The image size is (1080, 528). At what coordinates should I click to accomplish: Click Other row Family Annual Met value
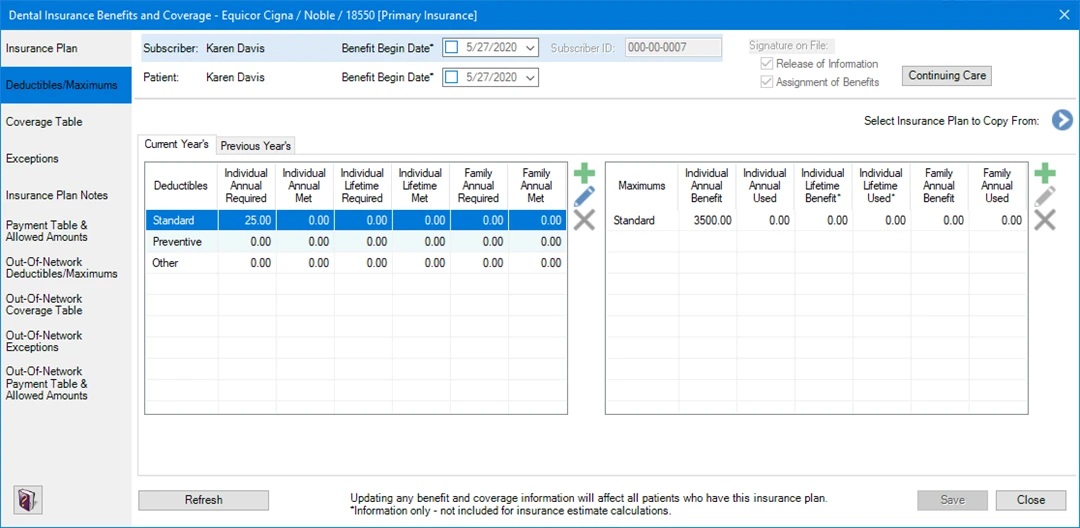point(550,263)
